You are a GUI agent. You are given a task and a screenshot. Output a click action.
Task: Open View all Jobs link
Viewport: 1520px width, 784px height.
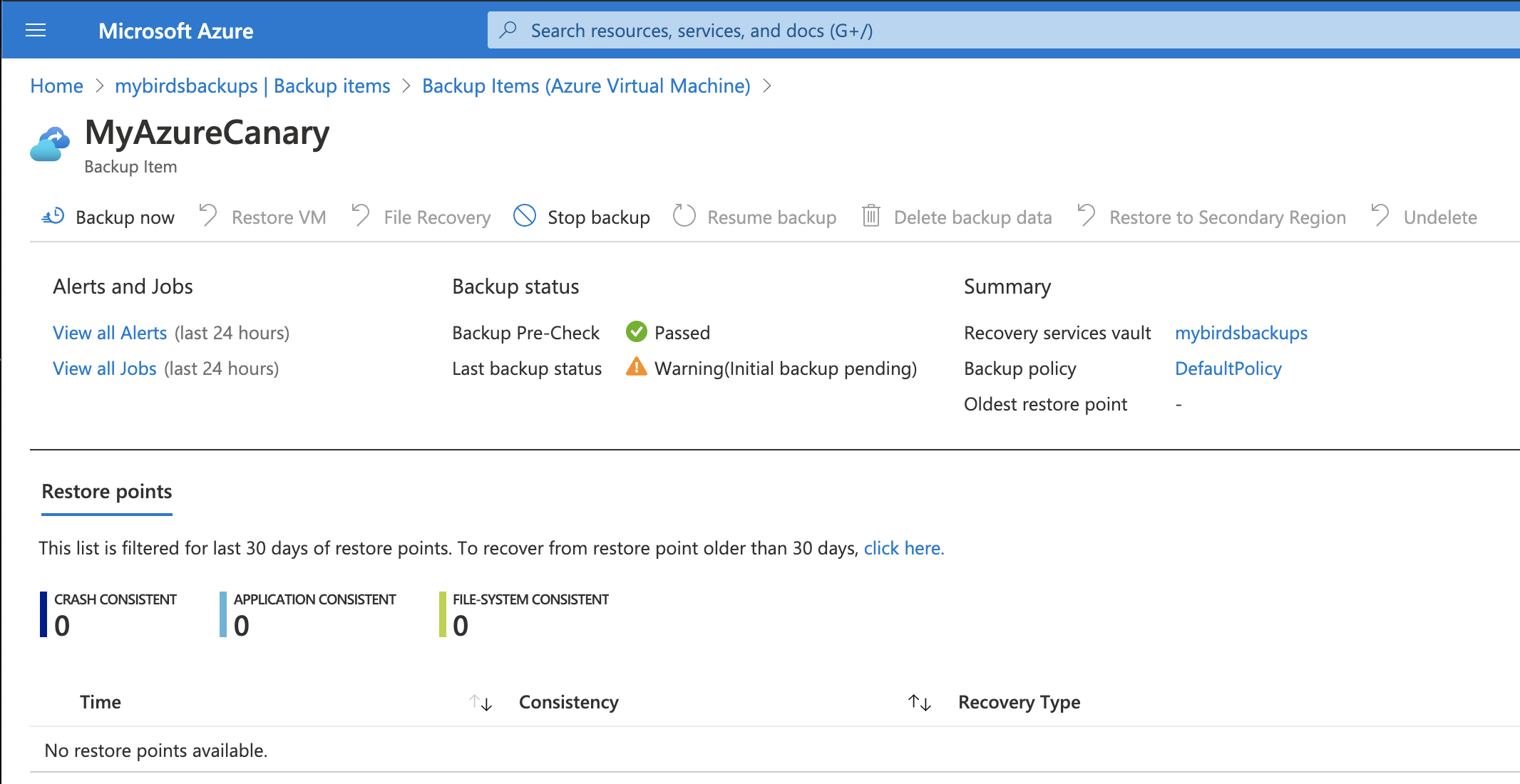105,368
